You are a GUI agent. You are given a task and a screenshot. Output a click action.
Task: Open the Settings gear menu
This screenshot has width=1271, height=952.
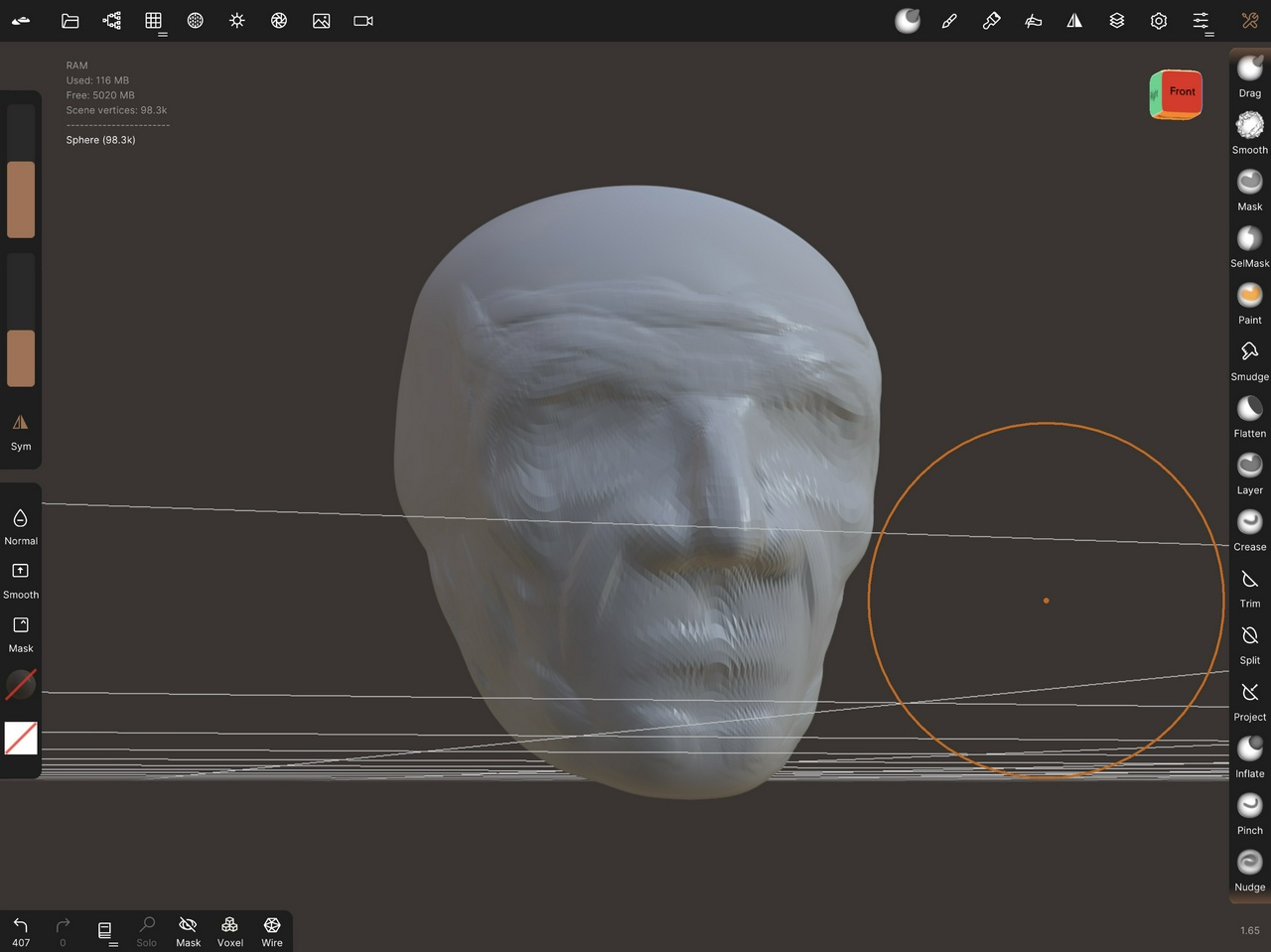pyautogui.click(x=1158, y=21)
